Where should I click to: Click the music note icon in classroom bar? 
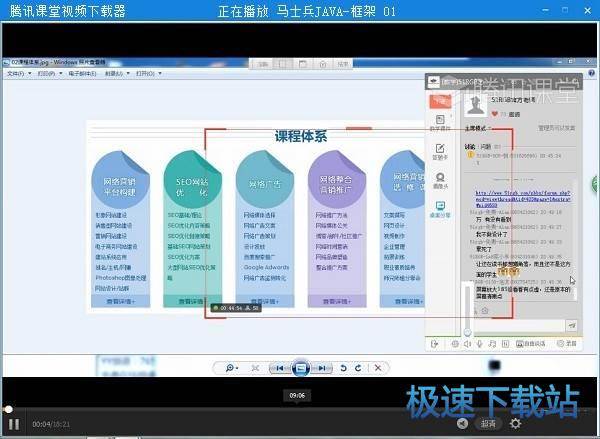492,344
